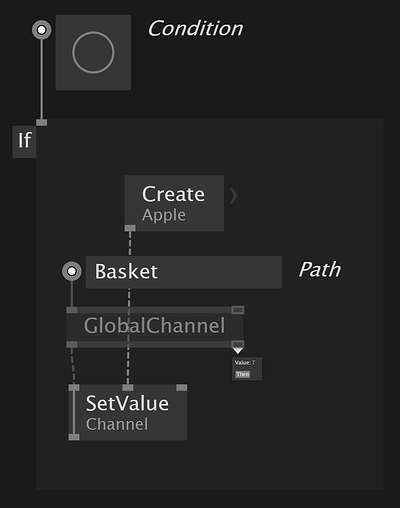Image resolution: width=400 pixels, height=508 pixels.
Task: Click the Condition input connector circle
Action: pyautogui.click(x=42, y=30)
